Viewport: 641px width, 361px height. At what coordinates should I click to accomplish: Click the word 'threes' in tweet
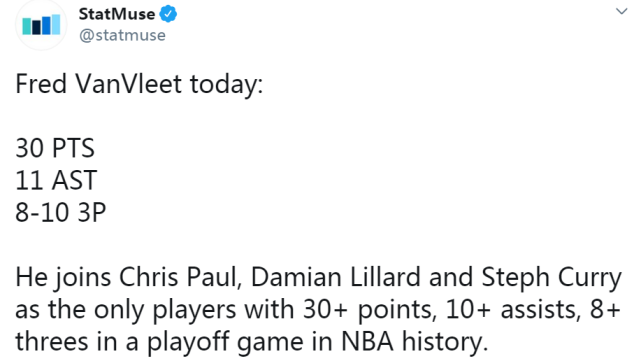pos(52,342)
